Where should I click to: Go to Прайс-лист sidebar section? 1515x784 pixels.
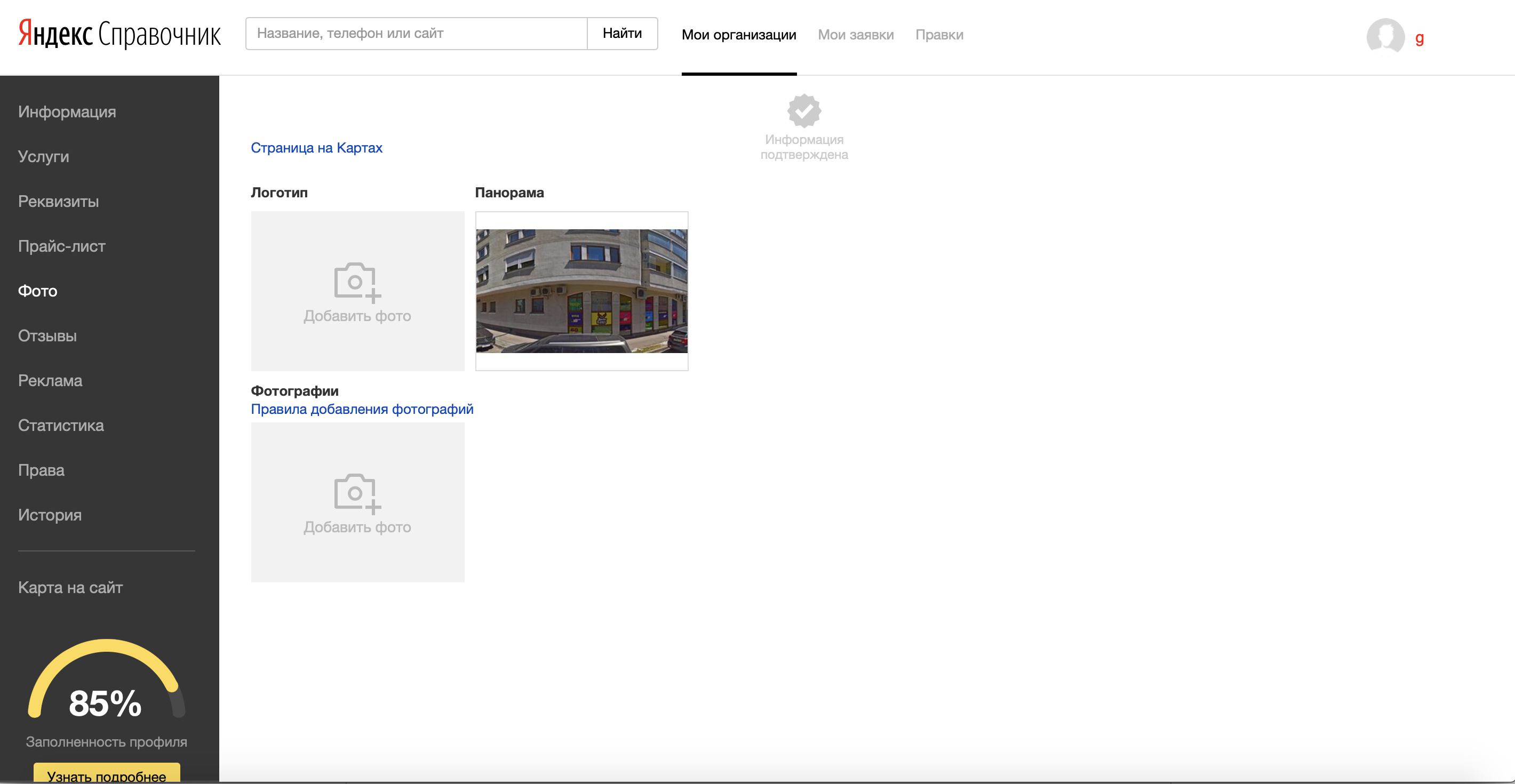click(62, 246)
